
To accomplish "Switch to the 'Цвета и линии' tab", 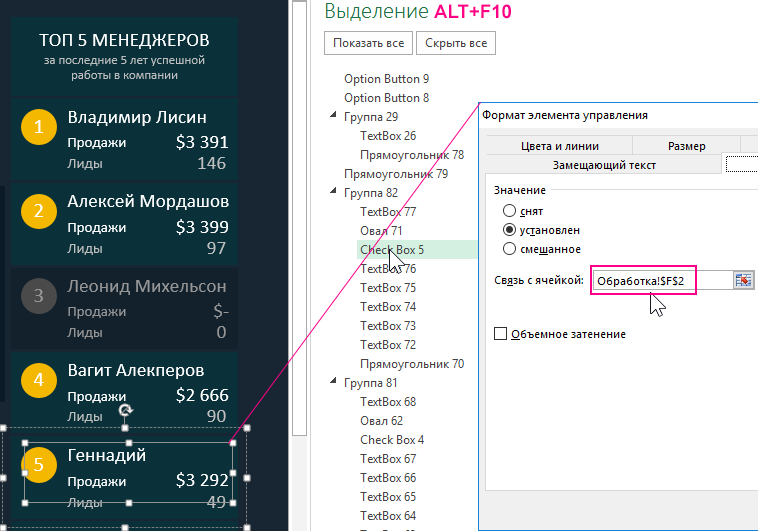I will coord(559,146).
